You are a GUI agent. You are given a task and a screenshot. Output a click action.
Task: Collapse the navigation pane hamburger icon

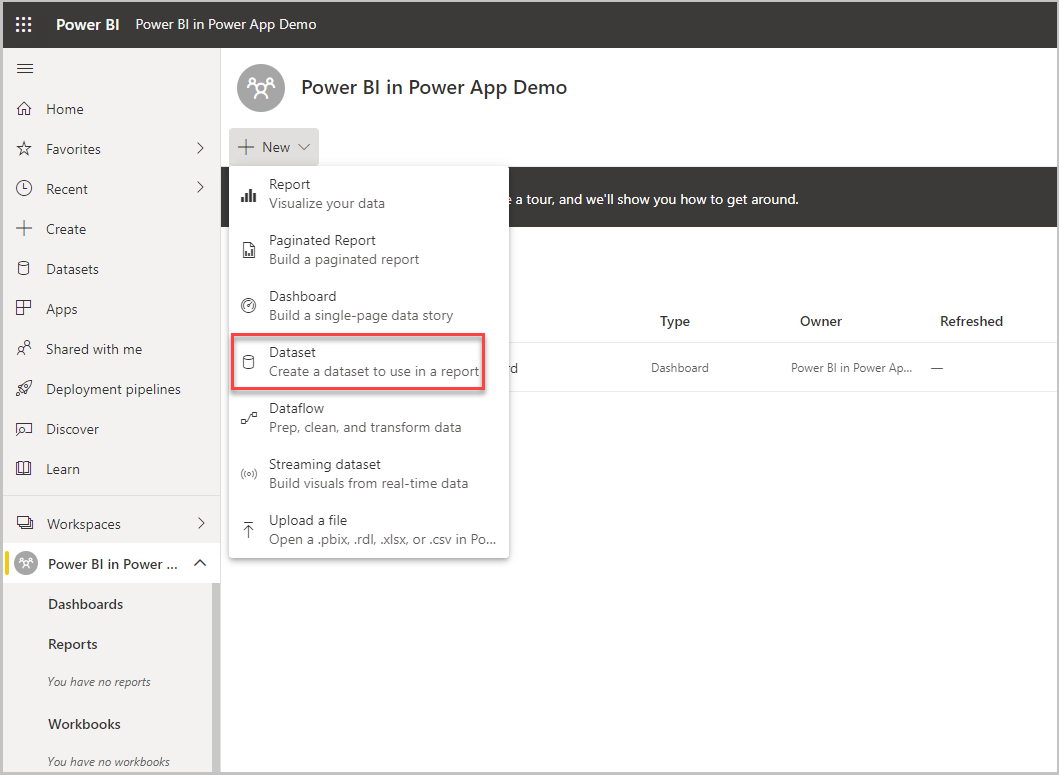tap(25, 68)
